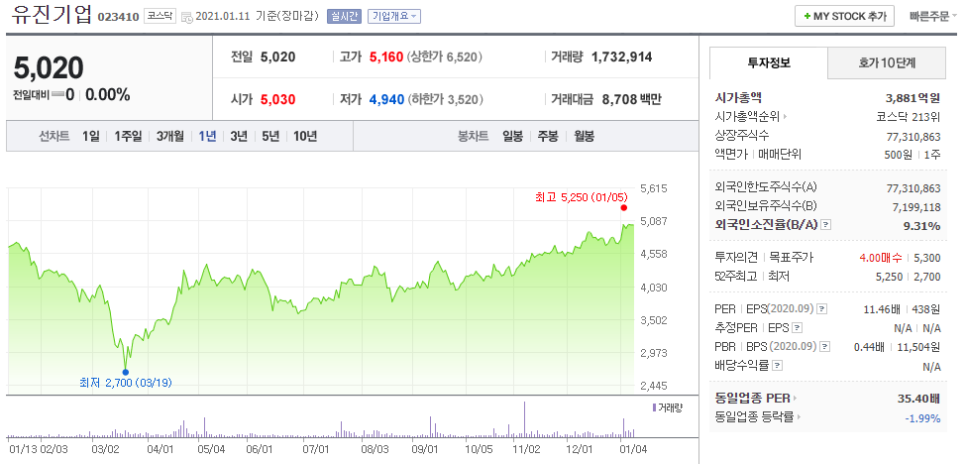Switch to the 호가10단계 tab

pos(887,63)
